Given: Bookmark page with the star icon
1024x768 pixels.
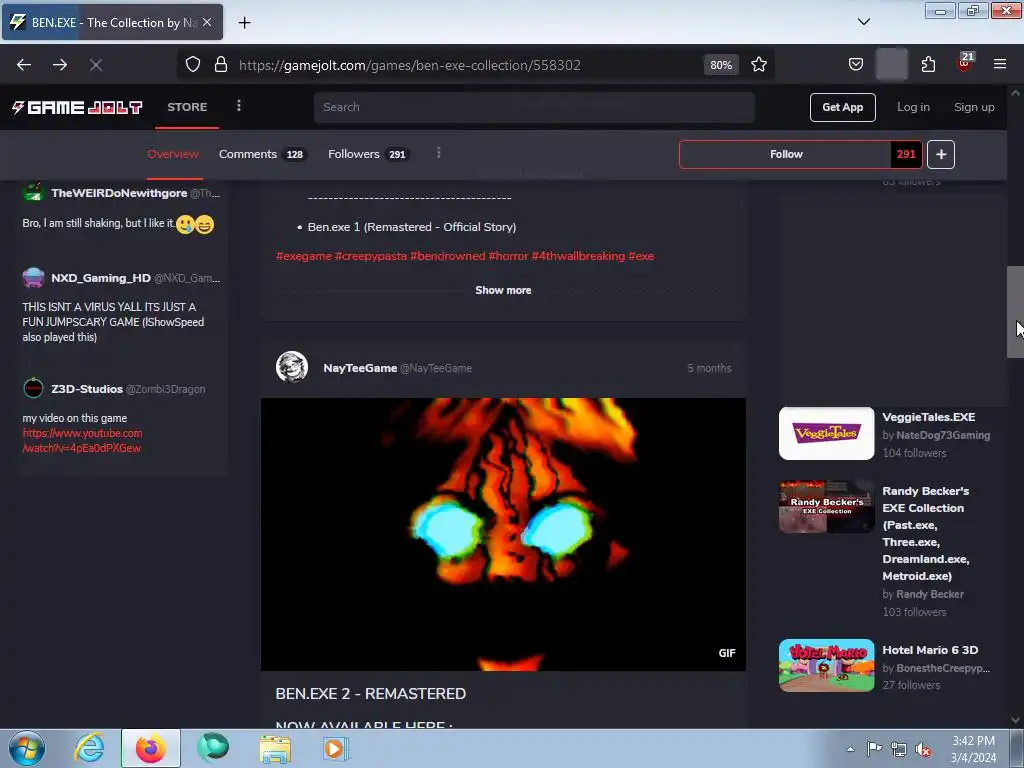Looking at the screenshot, I should [x=759, y=65].
